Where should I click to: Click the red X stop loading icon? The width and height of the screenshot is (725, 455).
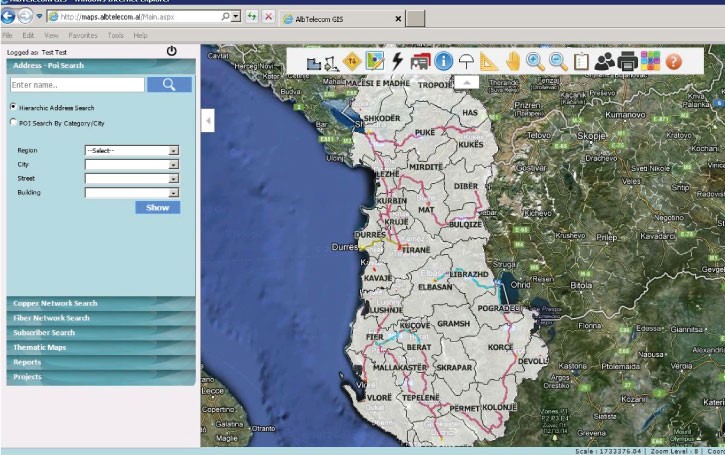click(269, 17)
